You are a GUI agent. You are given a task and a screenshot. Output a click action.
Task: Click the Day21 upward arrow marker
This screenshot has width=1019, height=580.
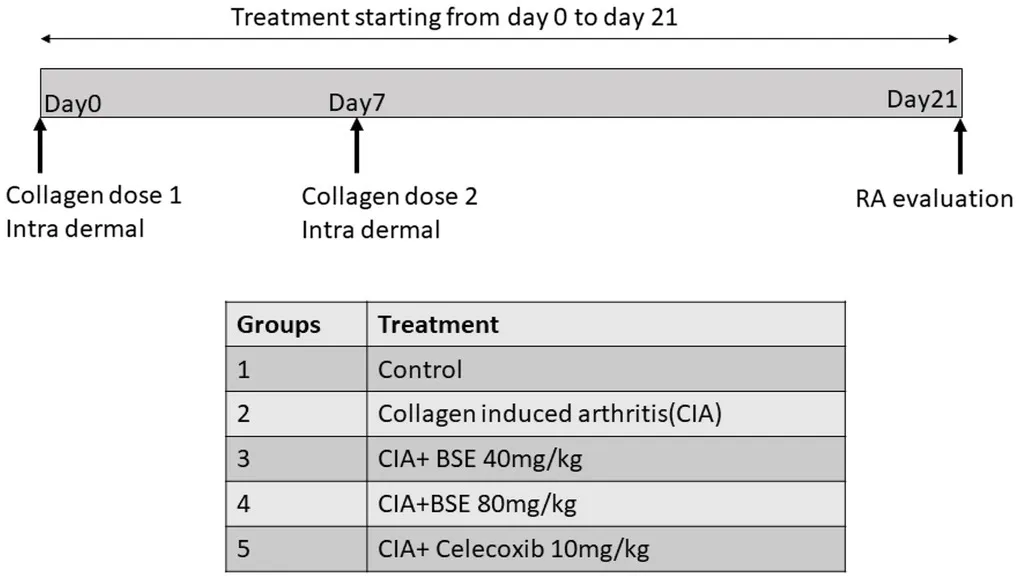click(961, 146)
